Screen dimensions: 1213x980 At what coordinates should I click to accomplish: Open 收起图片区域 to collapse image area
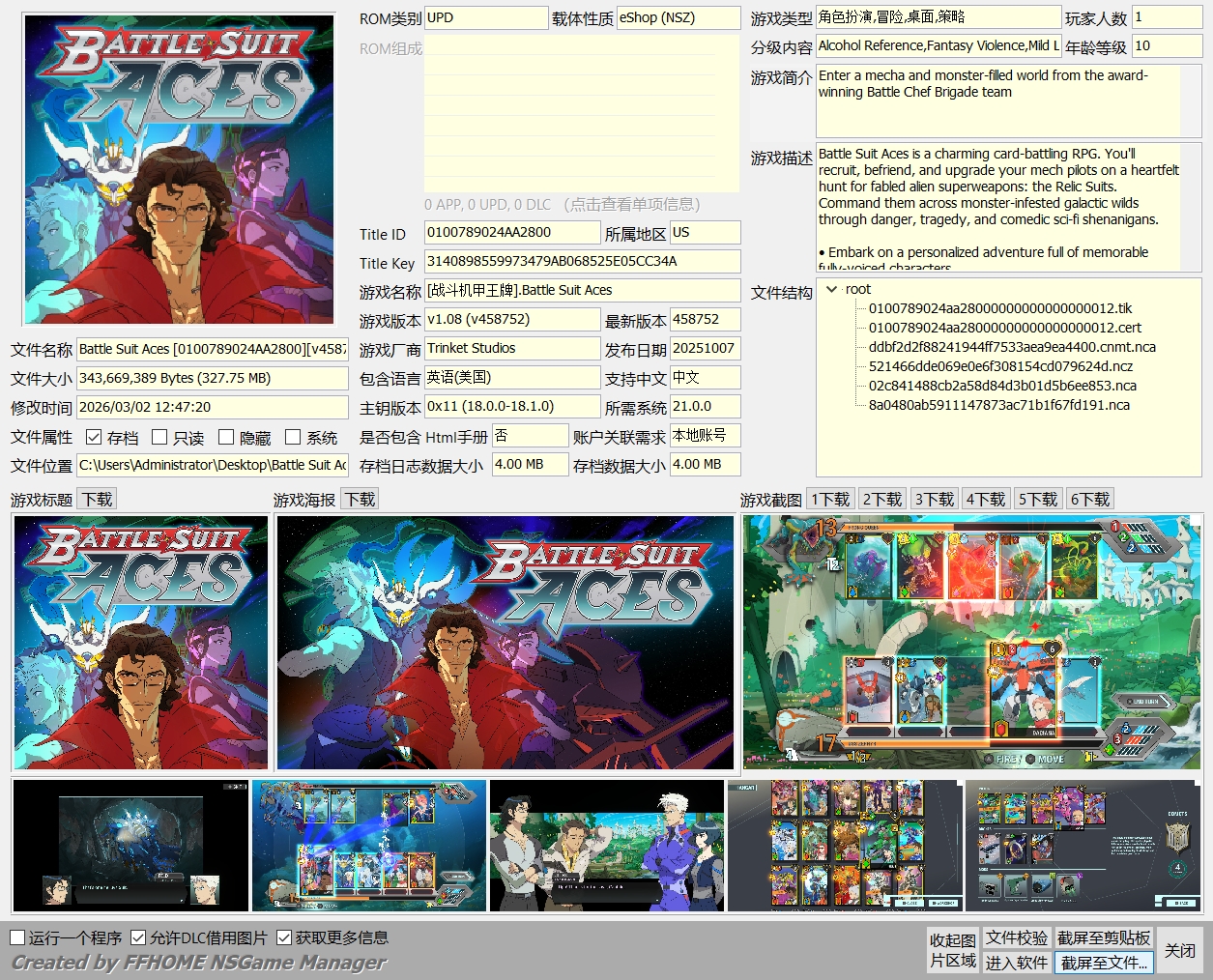(953, 950)
